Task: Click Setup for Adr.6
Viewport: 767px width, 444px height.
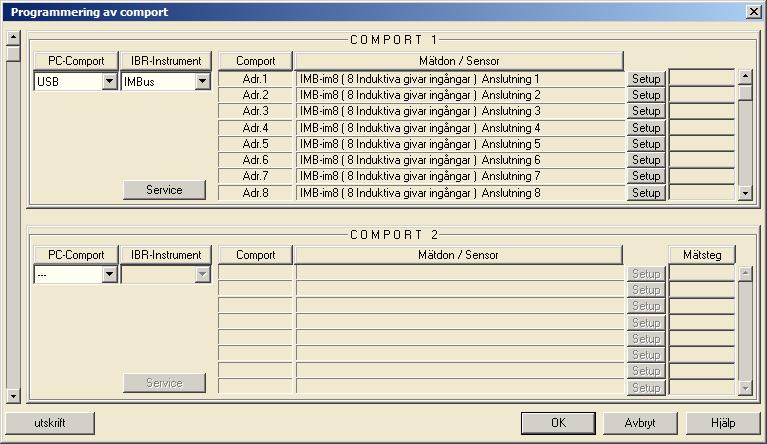Action: click(x=646, y=160)
